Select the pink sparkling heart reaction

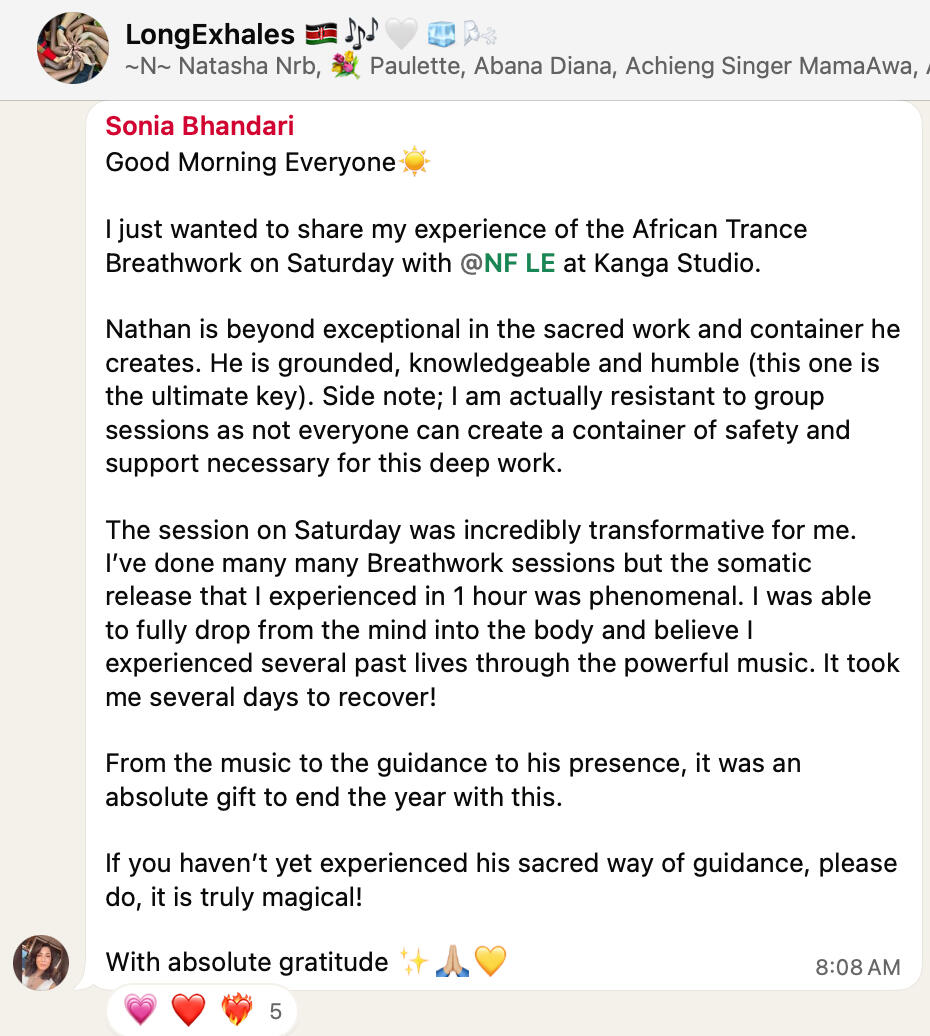pyautogui.click(x=140, y=1010)
